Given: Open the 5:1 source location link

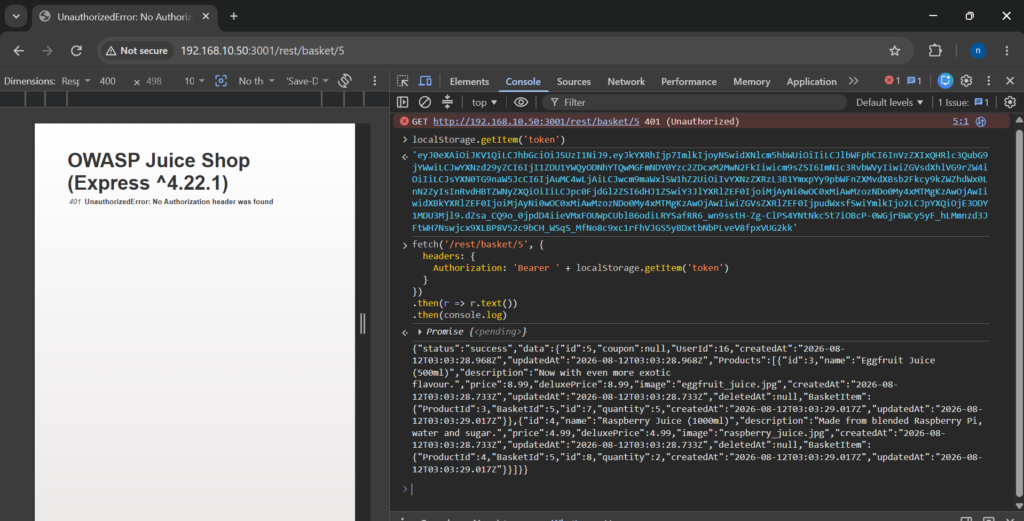Looking at the screenshot, I should click(x=960, y=121).
